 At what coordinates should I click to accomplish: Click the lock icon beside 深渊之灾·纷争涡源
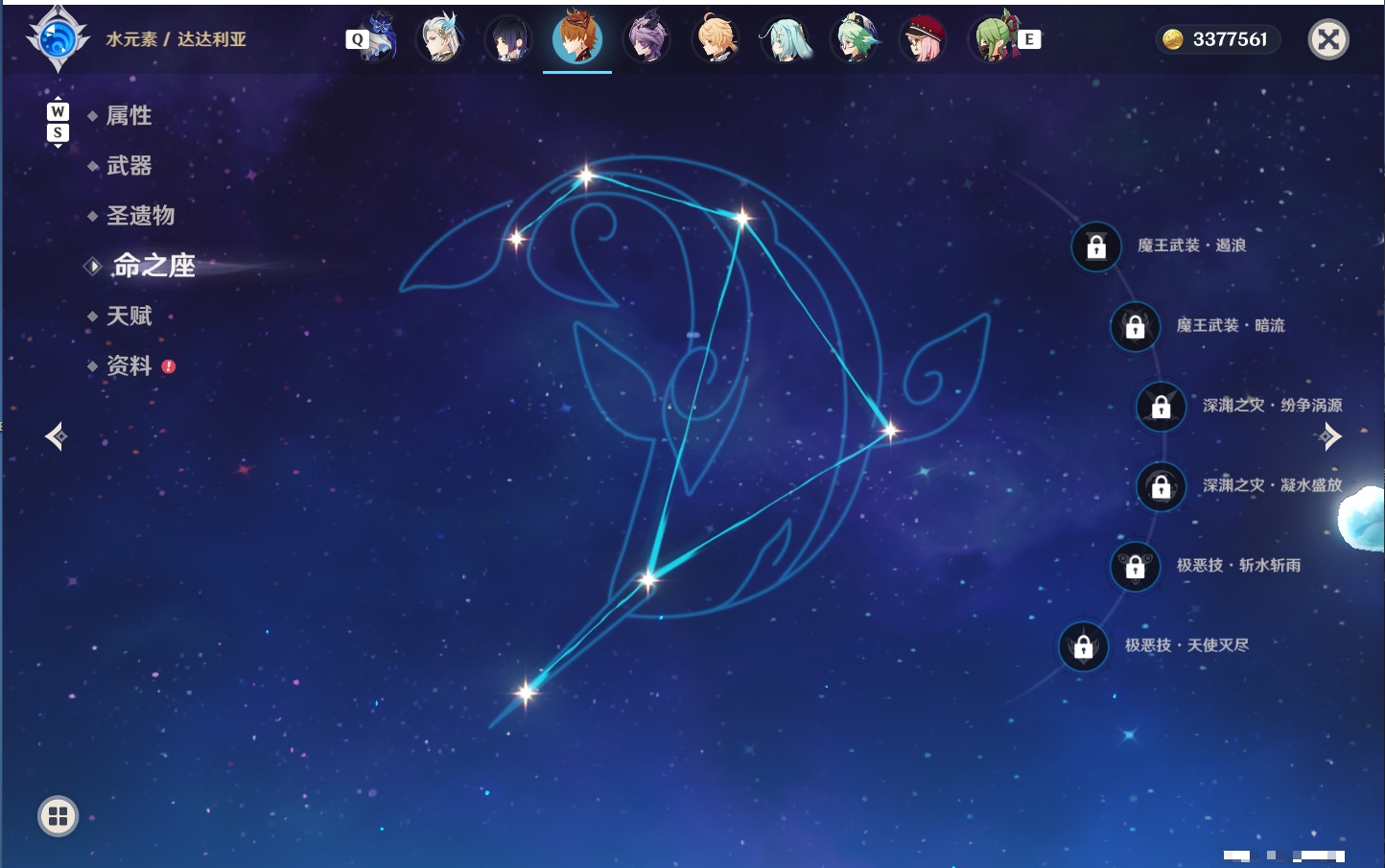pos(1161,406)
